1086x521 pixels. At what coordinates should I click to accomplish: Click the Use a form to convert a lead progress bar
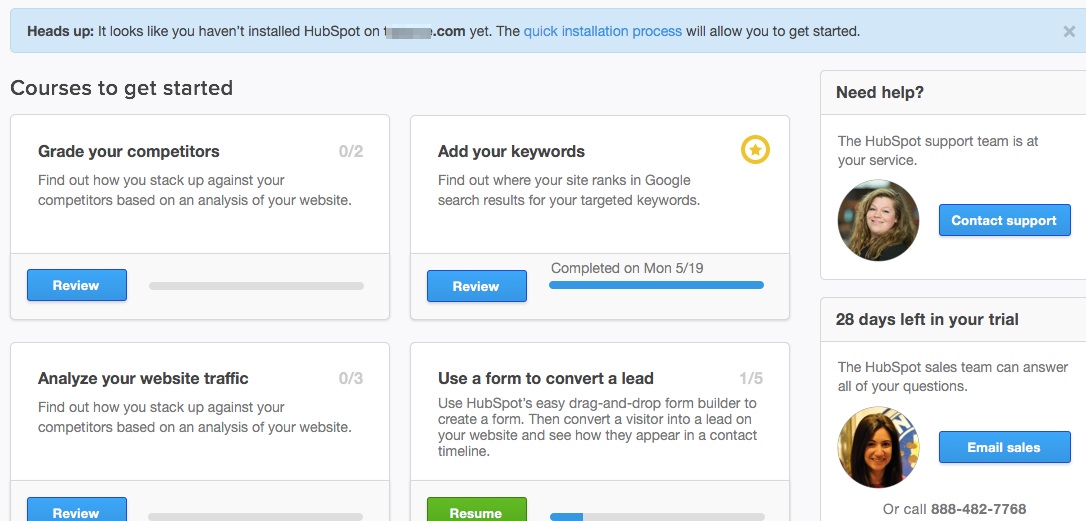point(657,517)
